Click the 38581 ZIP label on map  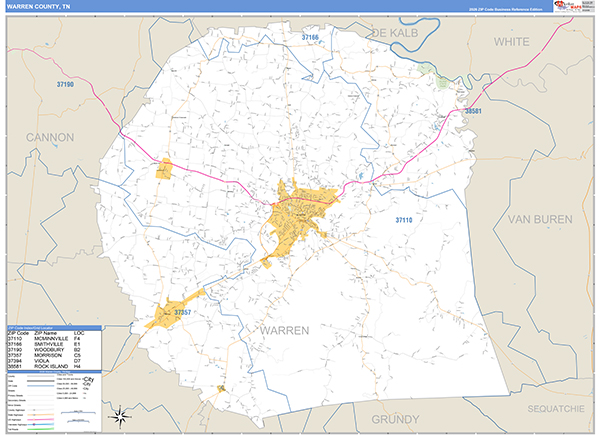pyautogui.click(x=473, y=111)
